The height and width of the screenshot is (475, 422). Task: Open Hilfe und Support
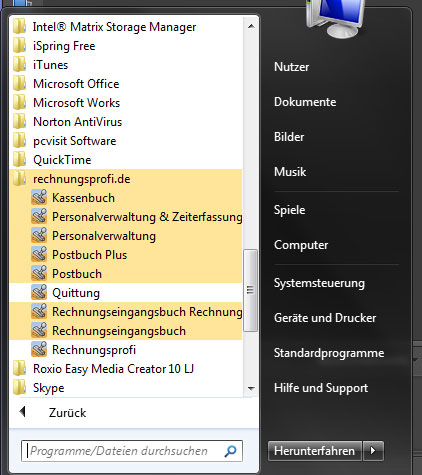(321, 388)
